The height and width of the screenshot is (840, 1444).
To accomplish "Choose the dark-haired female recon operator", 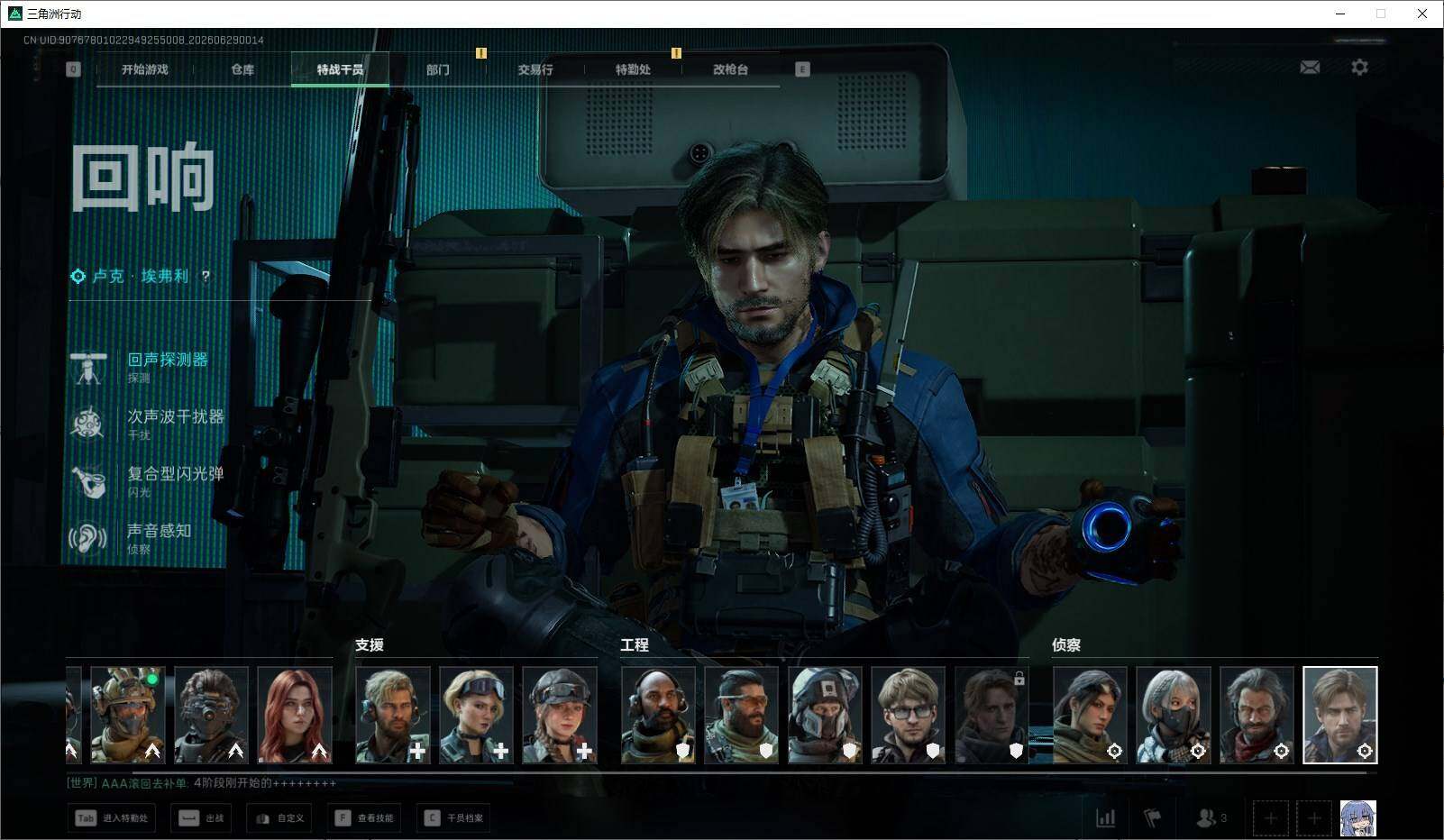I will coord(1090,716).
